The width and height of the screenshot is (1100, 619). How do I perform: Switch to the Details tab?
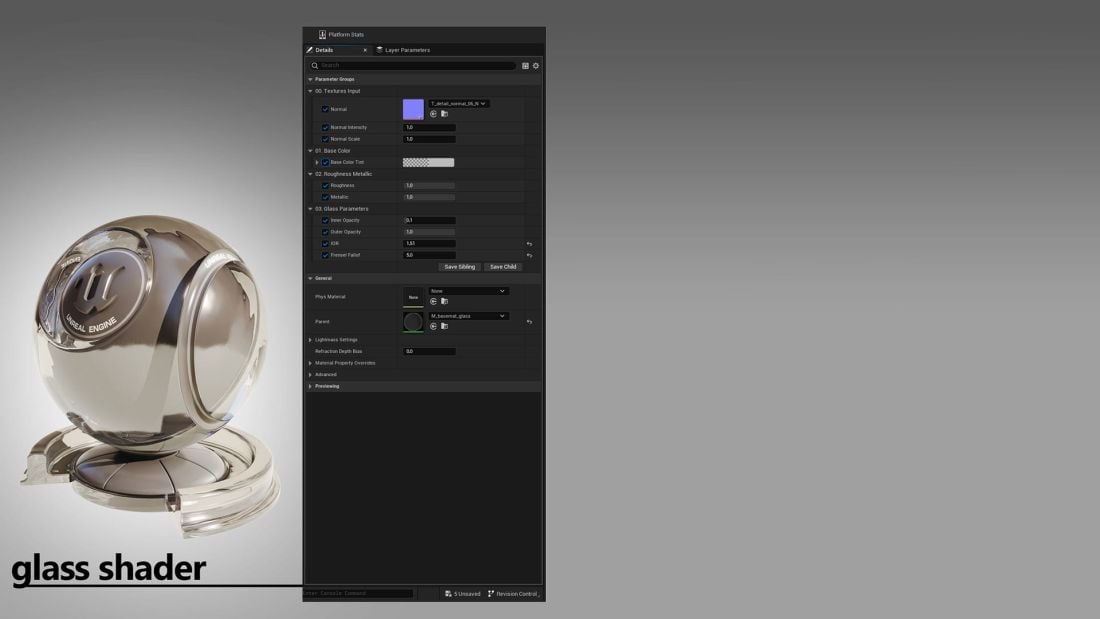(337, 50)
